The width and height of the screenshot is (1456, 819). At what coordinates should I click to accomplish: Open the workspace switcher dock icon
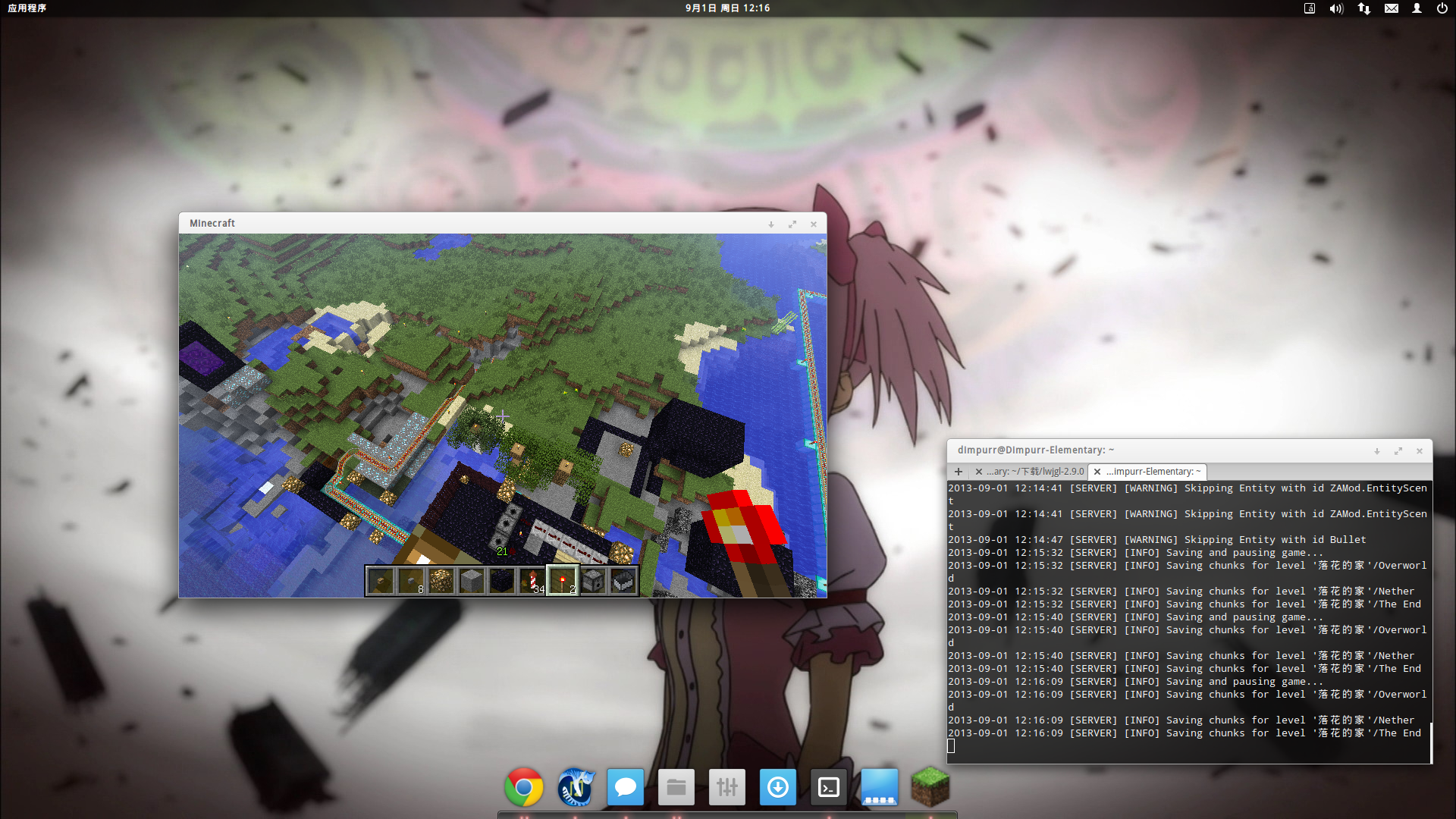tap(880, 787)
